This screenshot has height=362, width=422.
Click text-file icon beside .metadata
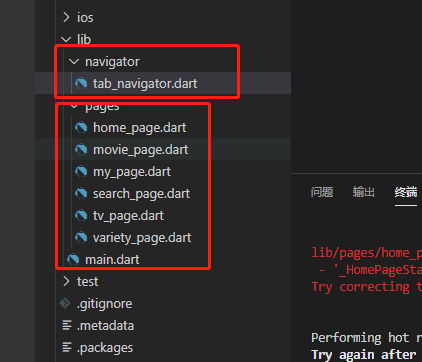[67, 325]
